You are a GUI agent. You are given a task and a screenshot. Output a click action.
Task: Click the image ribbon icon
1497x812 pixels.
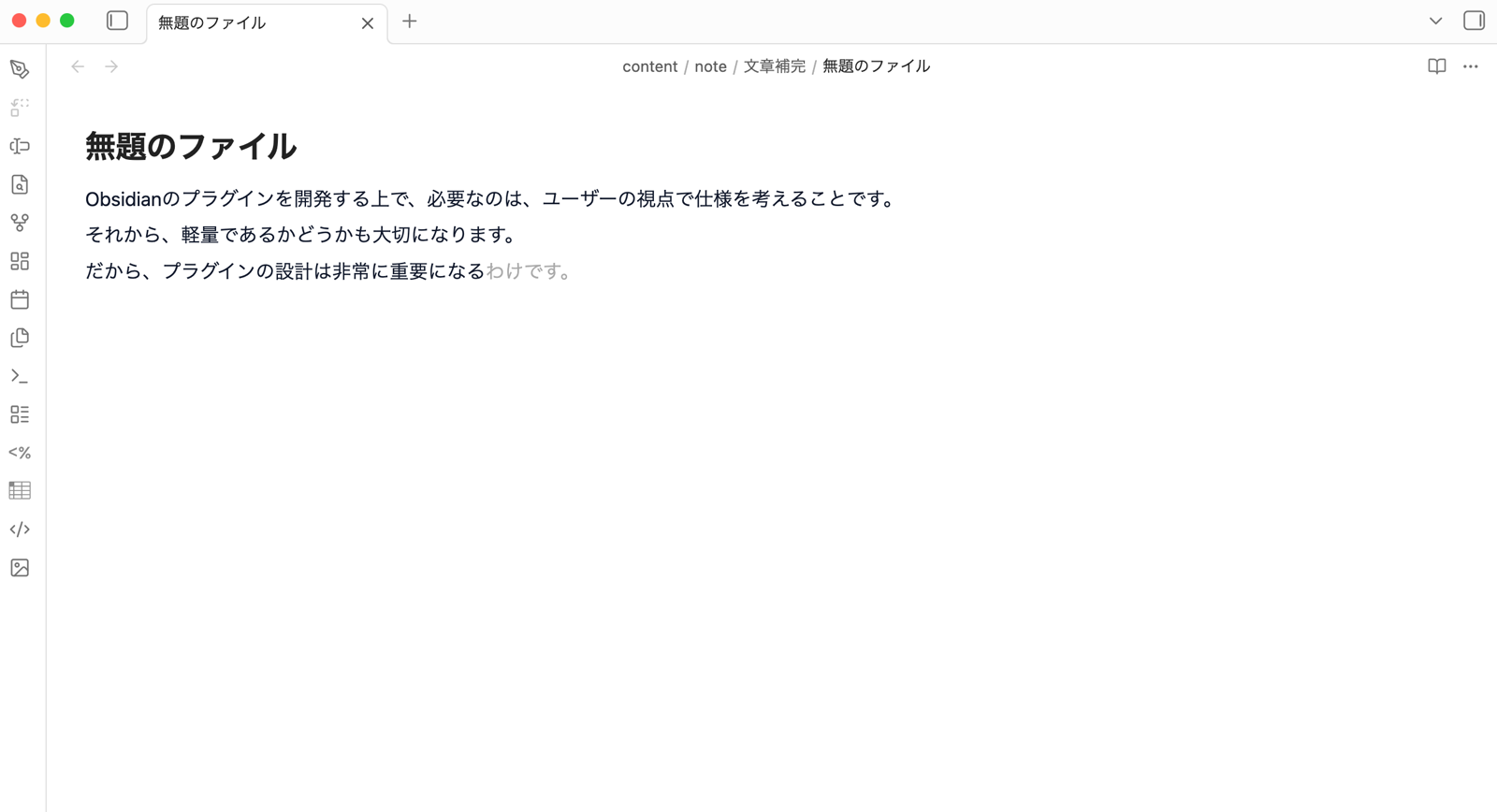20,568
